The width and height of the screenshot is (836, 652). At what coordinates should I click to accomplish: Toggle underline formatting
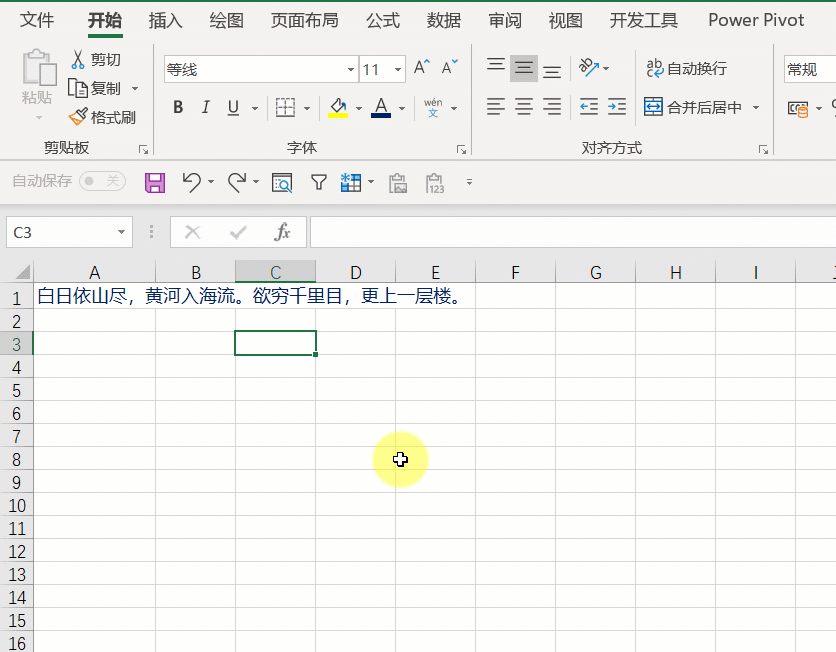[233, 107]
